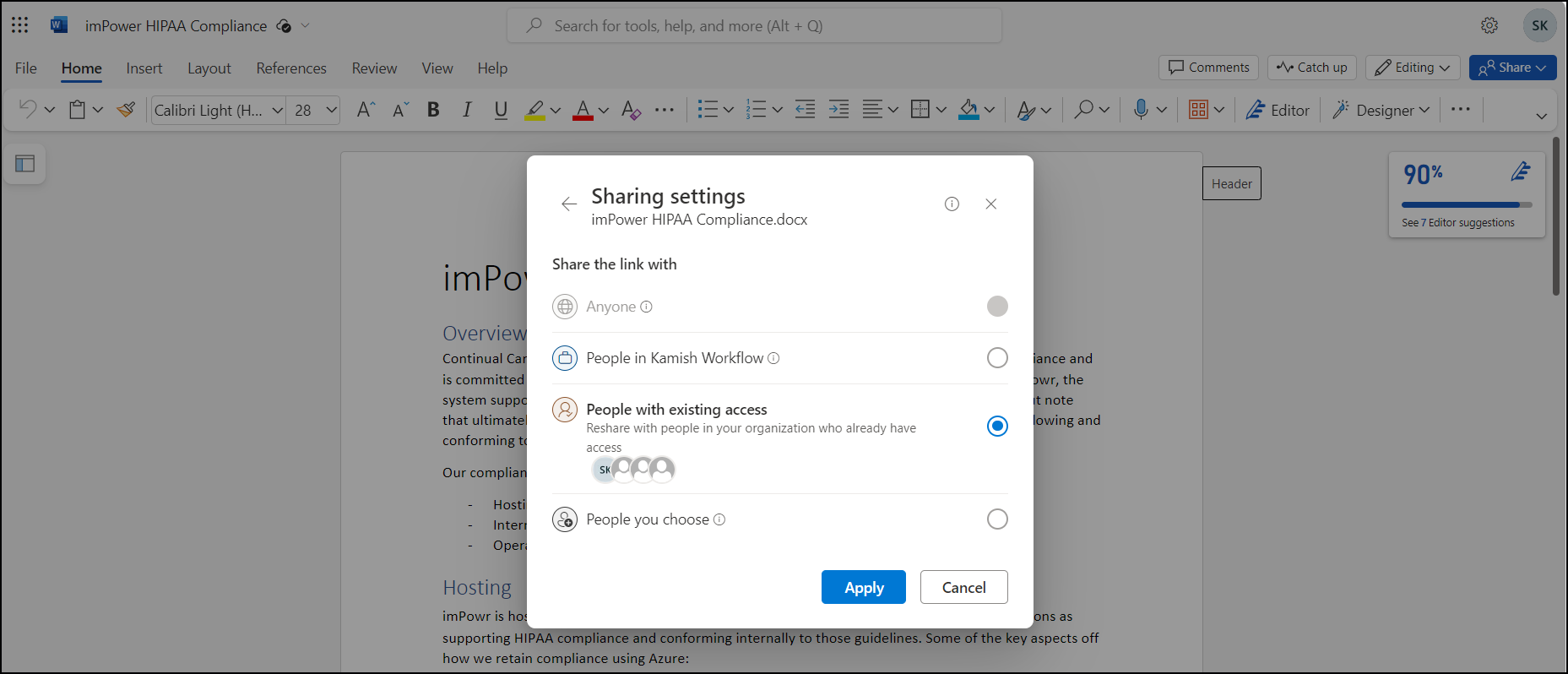
Task: Increase paragraph indent
Action: coord(838,110)
